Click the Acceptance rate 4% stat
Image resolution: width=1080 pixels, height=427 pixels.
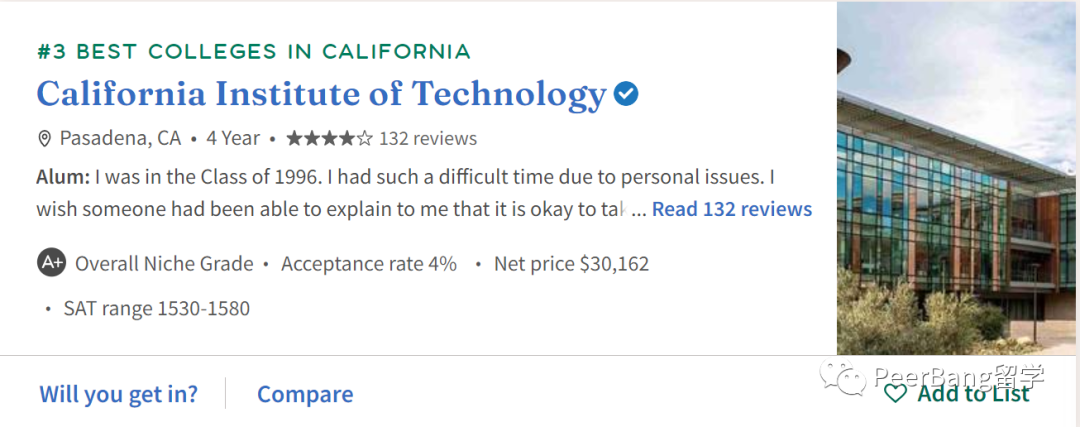[368, 264]
